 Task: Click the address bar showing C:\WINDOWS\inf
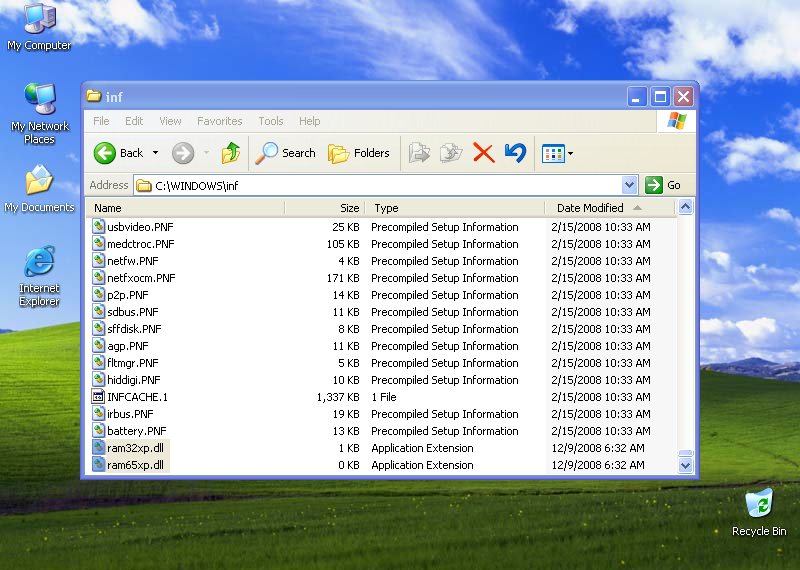coord(378,185)
